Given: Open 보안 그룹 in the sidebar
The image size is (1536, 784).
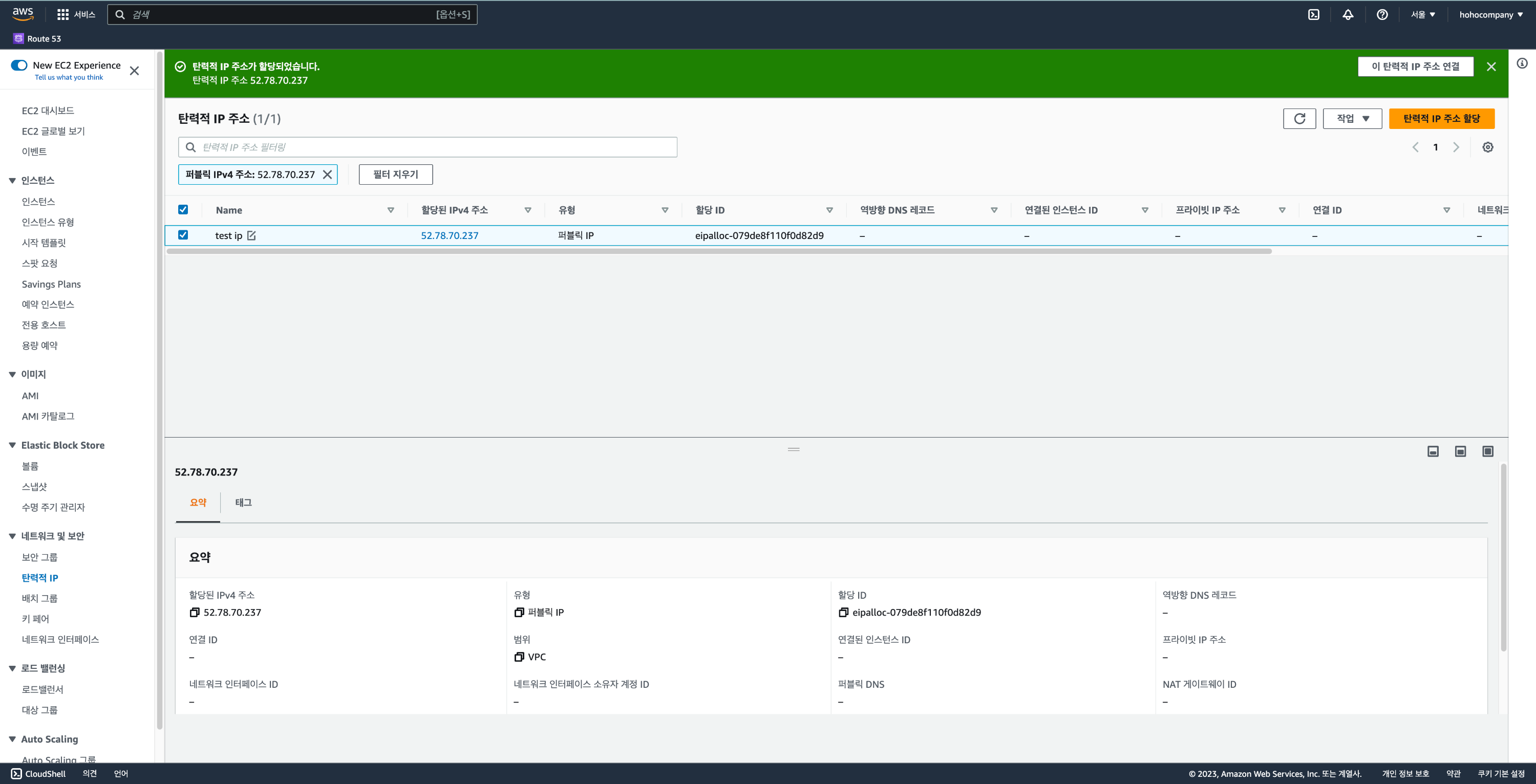Looking at the screenshot, I should pos(39,557).
